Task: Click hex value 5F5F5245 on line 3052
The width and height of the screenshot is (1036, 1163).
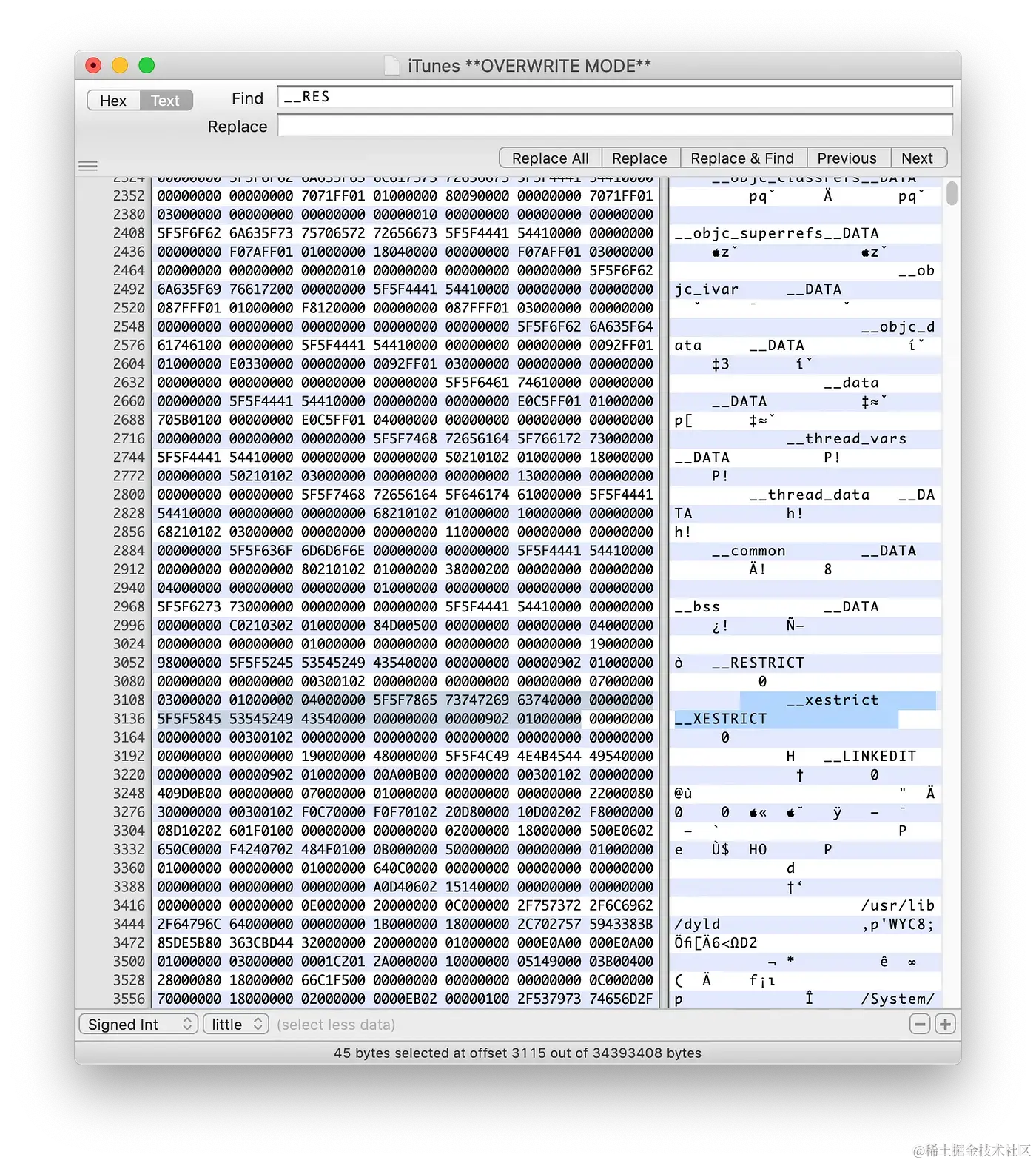Action: coord(261,663)
